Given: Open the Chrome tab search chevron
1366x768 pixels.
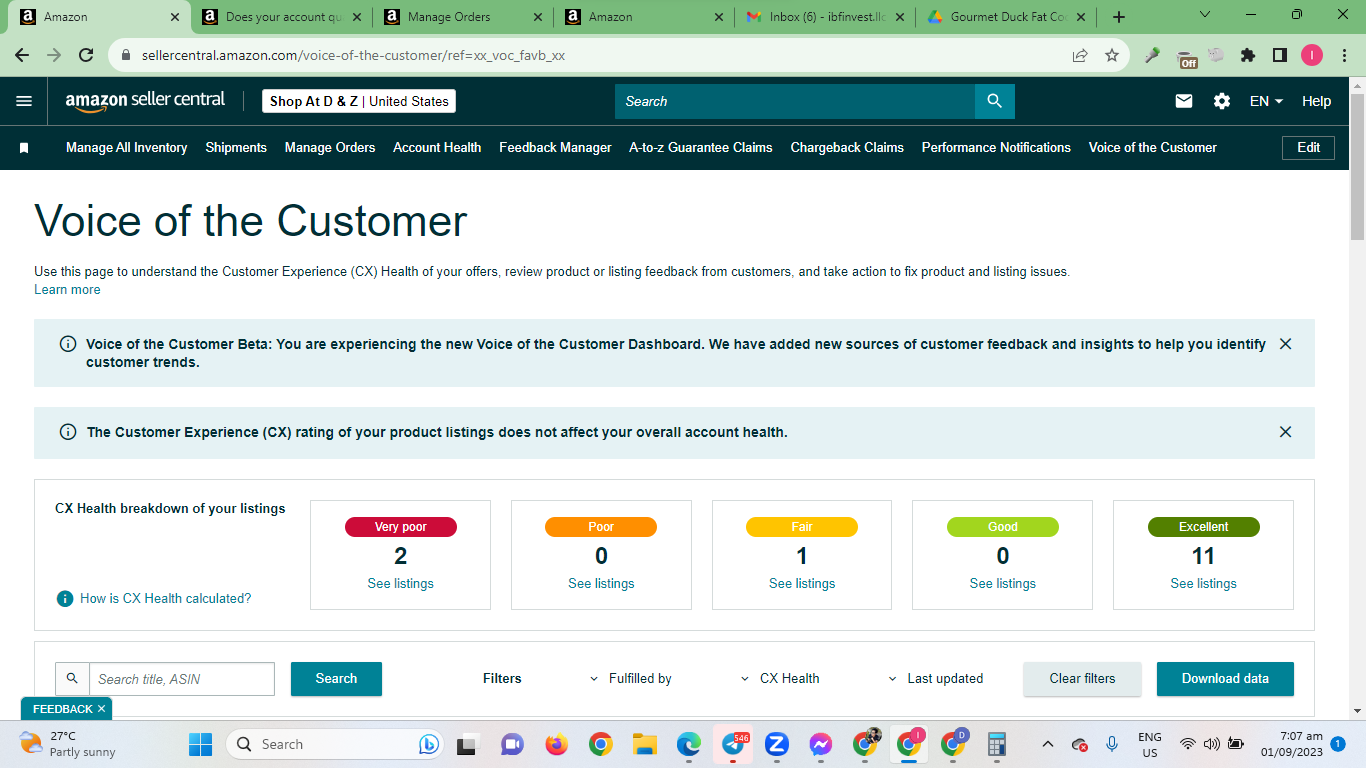Looking at the screenshot, I should 1204,15.
